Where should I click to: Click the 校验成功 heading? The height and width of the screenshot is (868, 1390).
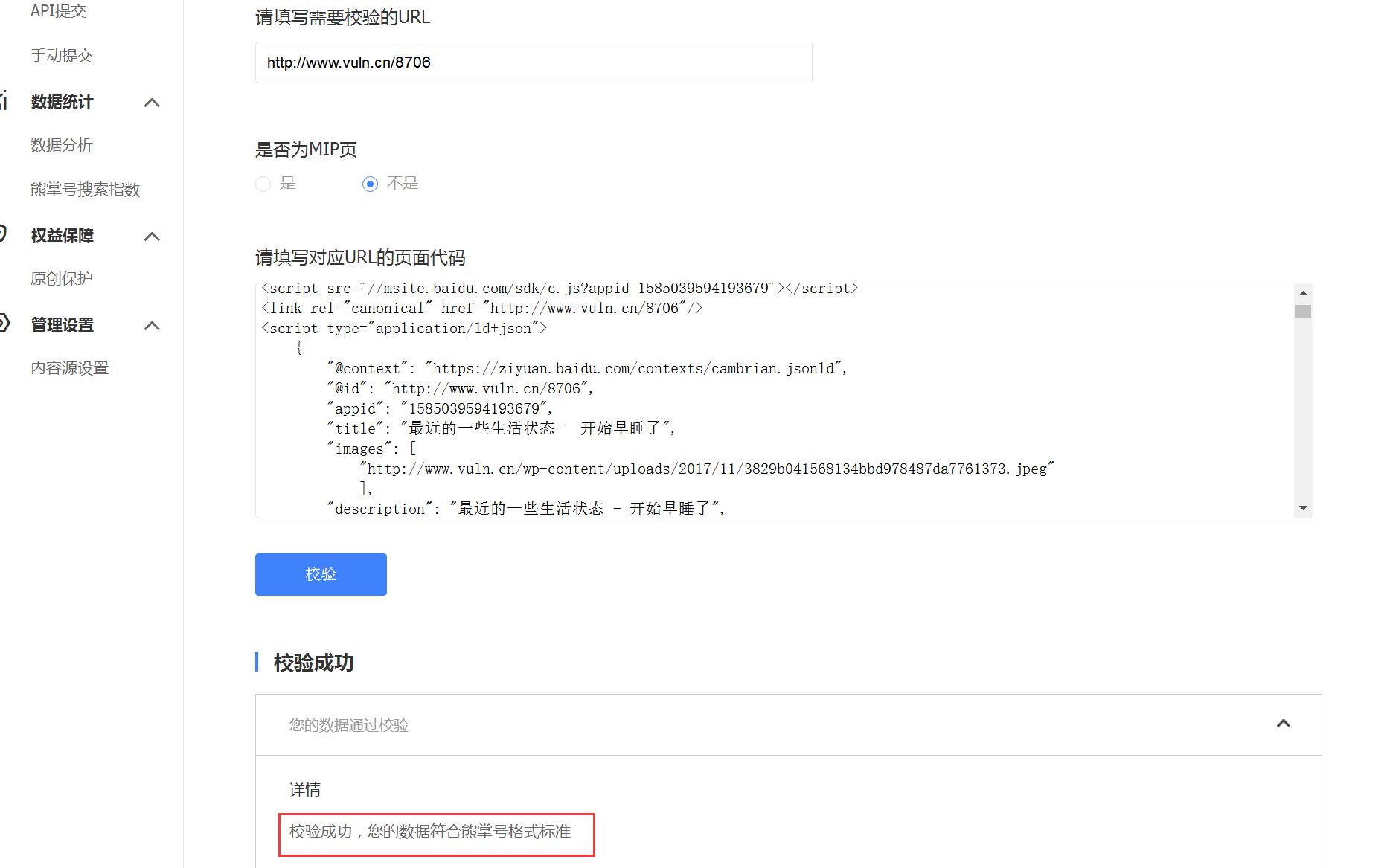(x=313, y=663)
